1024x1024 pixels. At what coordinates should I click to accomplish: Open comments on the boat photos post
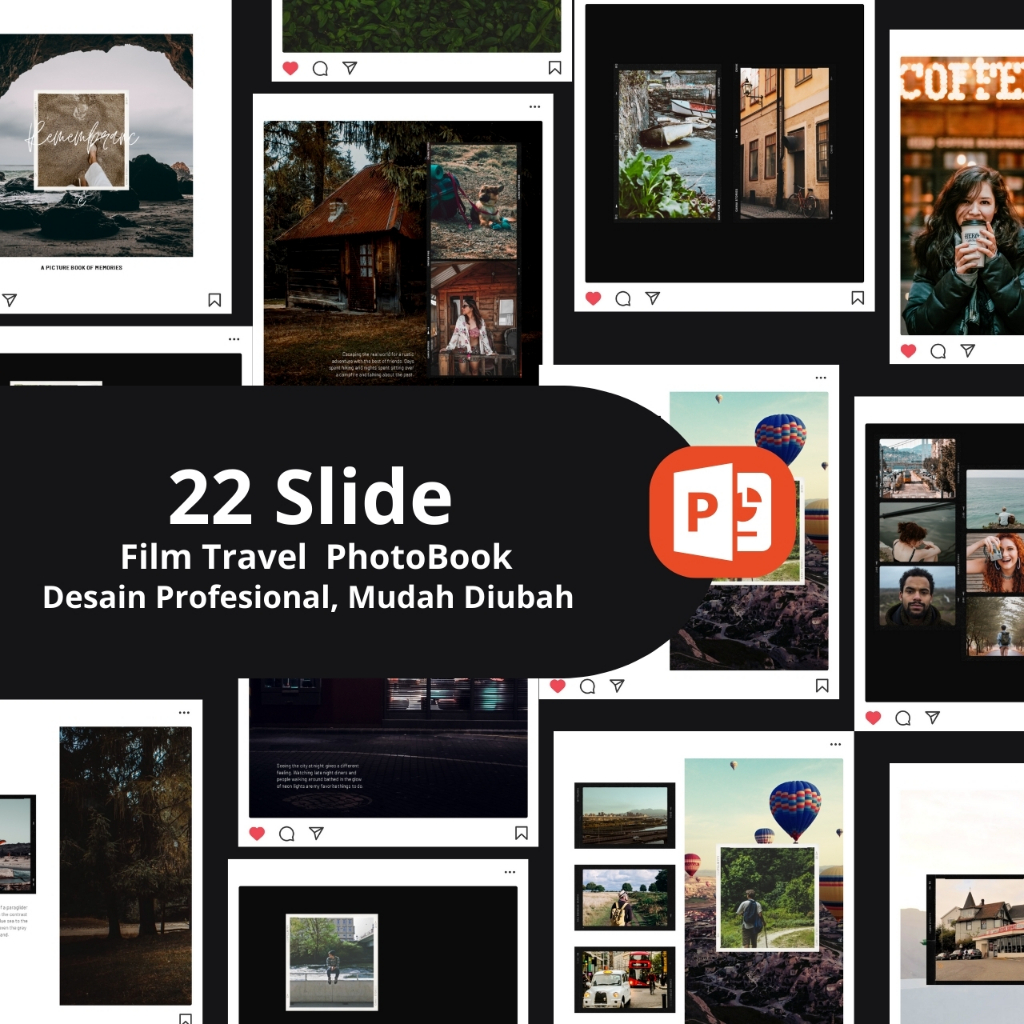[x=621, y=296]
